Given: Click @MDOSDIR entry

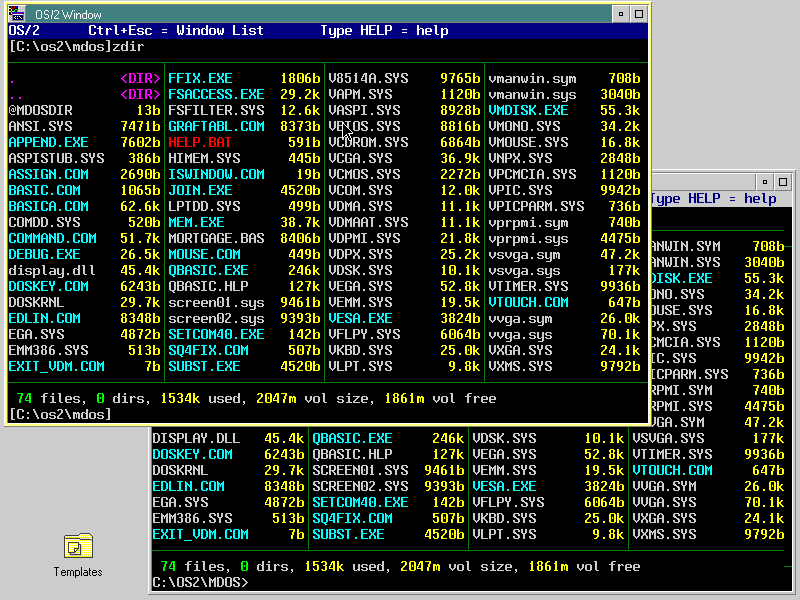Looking at the screenshot, I should tap(40, 110).
